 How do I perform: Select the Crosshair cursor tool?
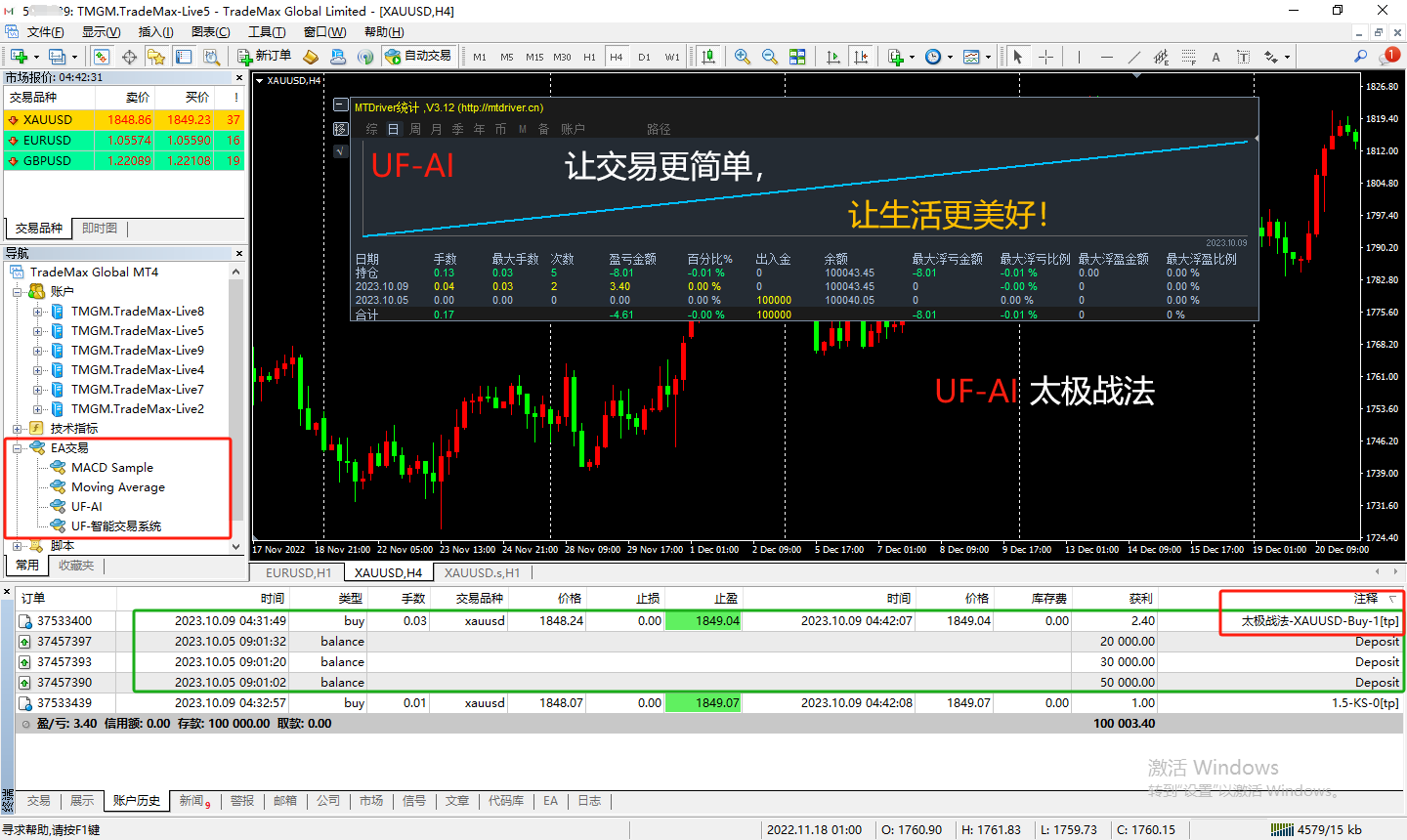point(1047,57)
